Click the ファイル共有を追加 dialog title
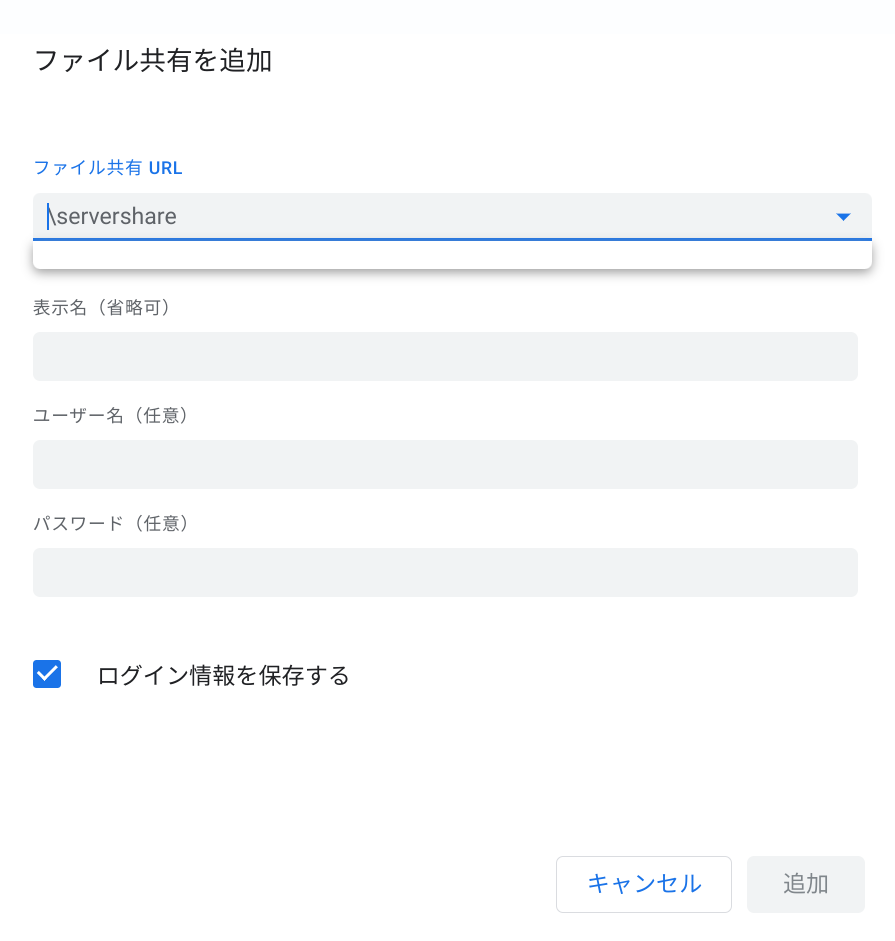895x941 pixels. (x=153, y=61)
